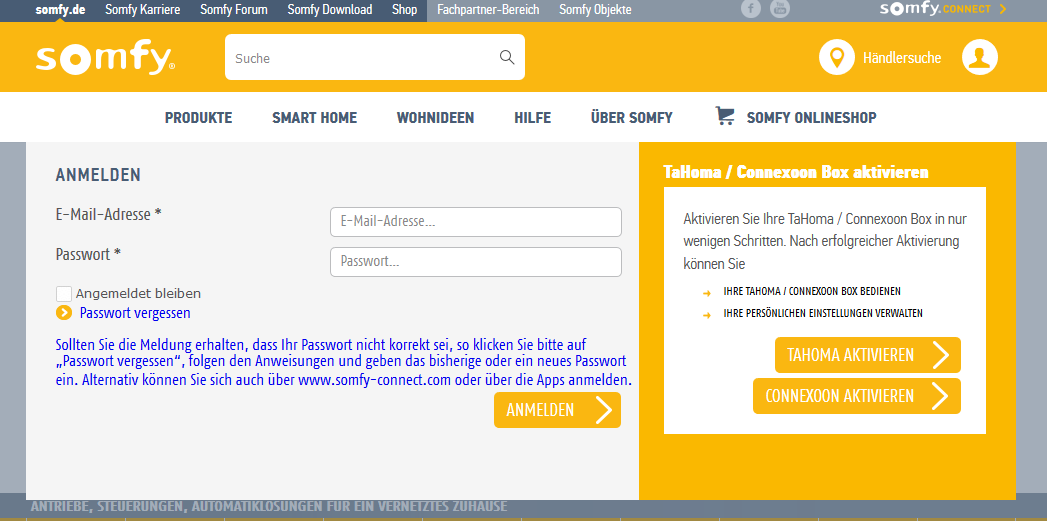This screenshot has width=1047, height=521.
Task: Click the Anmelden heading text
Action: click(98, 175)
